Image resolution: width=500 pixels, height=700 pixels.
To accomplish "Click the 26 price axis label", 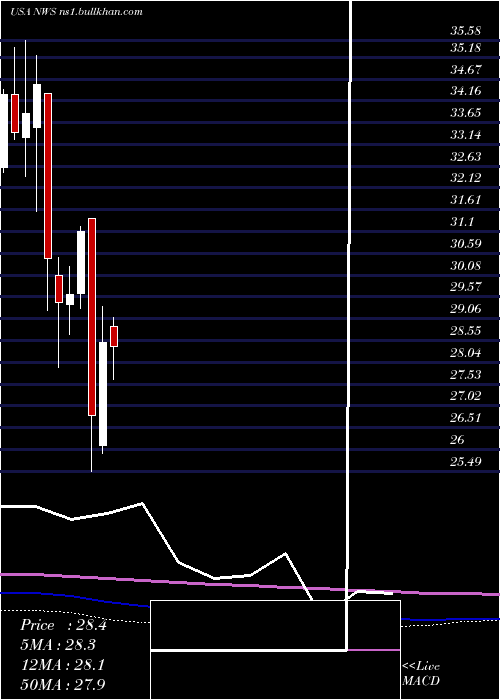I will (457, 439).
